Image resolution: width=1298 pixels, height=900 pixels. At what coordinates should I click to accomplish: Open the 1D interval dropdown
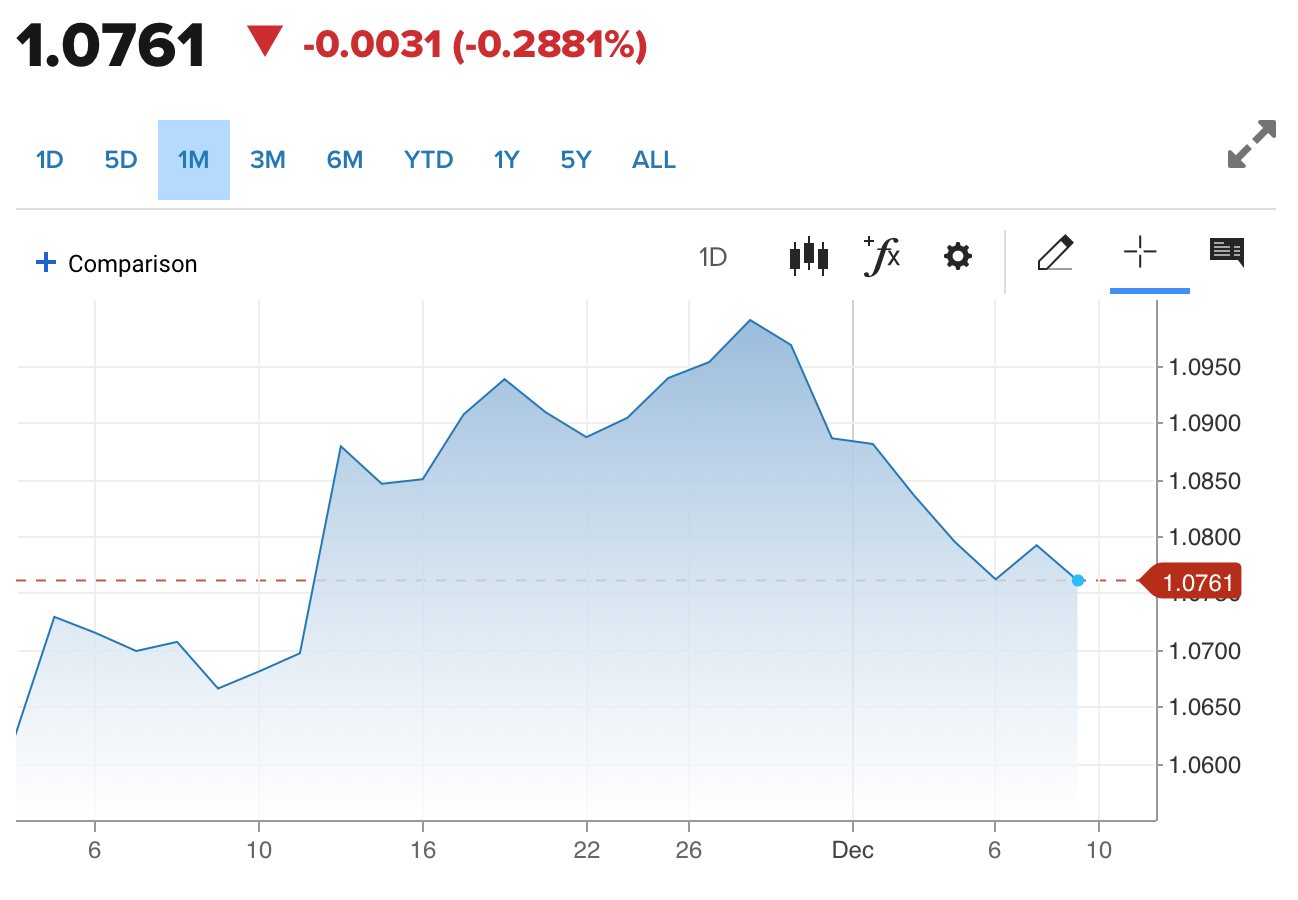(x=712, y=258)
